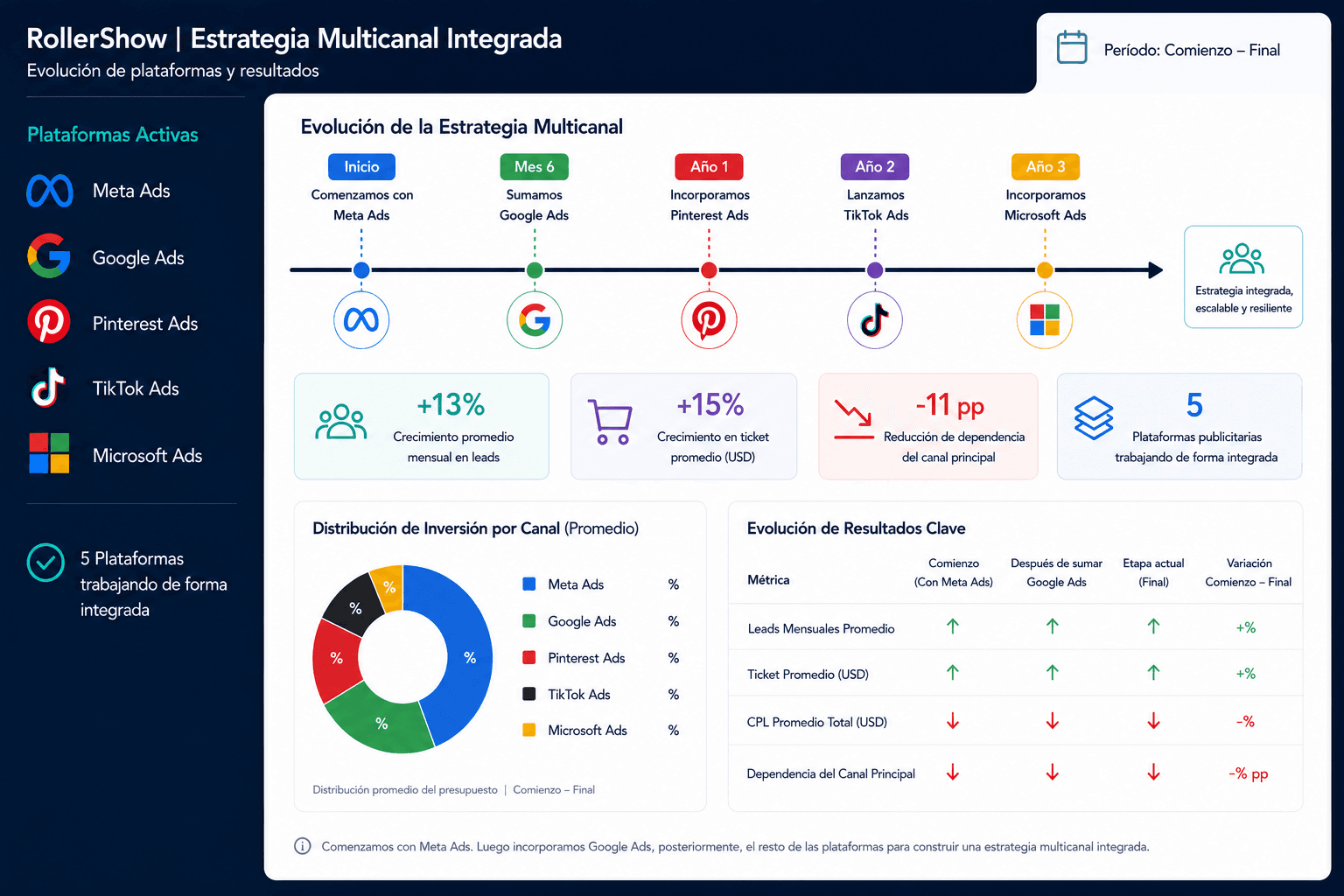Viewport: 1344px width, 896px height.
Task: Click Etapa actual (Final) column header
Action: pyautogui.click(x=1153, y=572)
